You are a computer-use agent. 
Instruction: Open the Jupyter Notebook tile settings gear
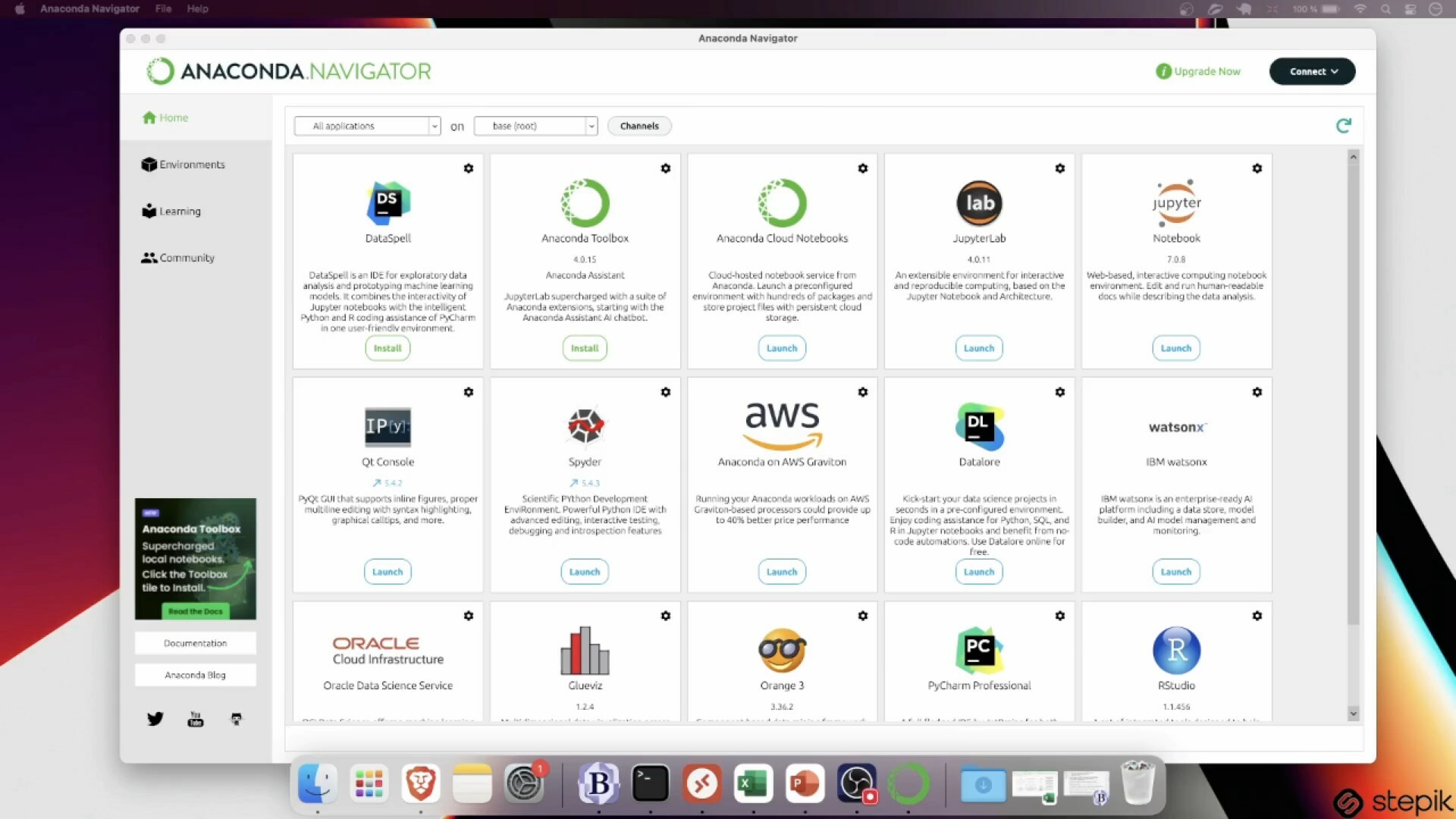coord(1257,168)
